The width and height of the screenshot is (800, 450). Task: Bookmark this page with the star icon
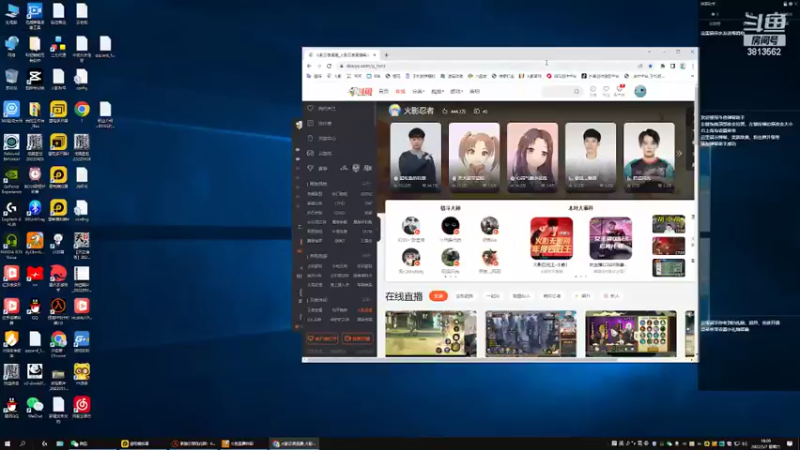(651, 66)
